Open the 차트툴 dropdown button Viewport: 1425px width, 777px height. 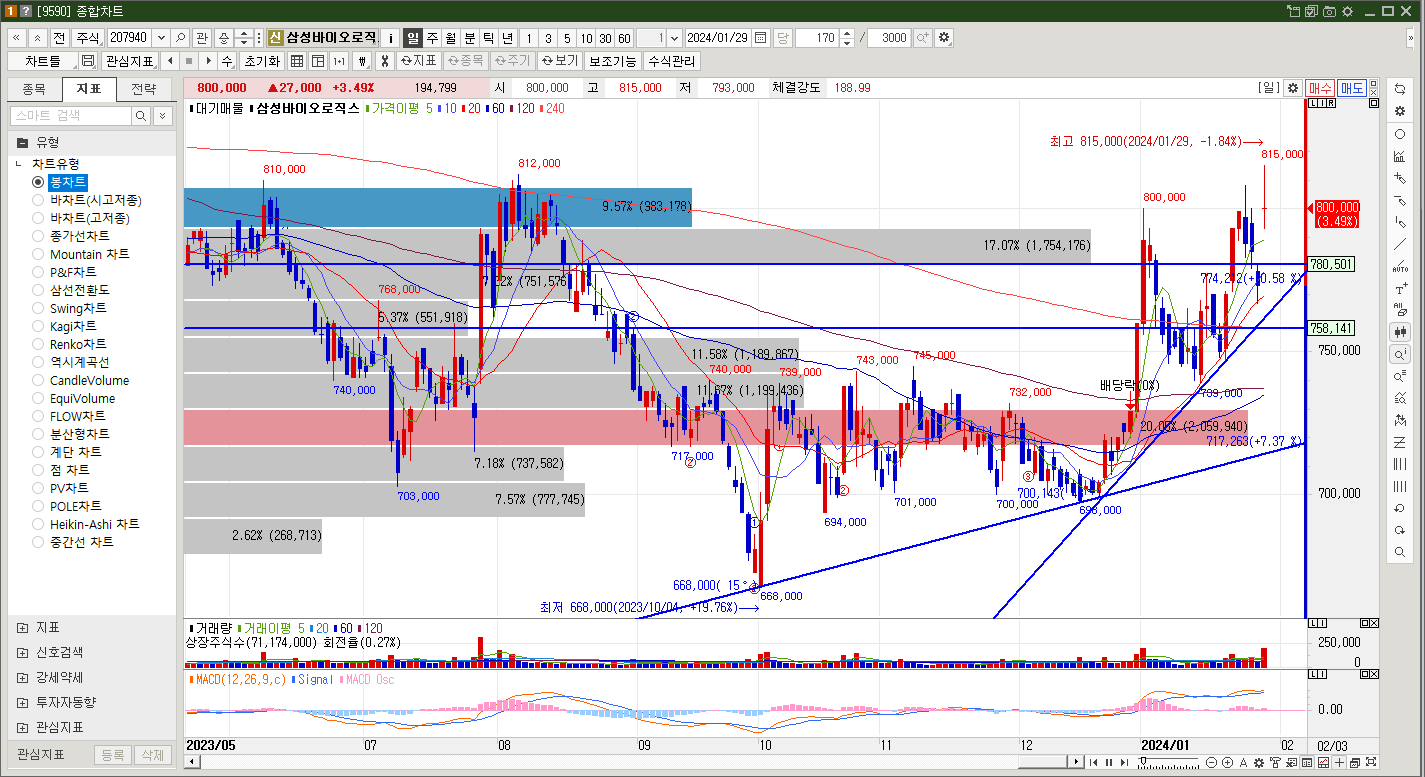pos(43,61)
